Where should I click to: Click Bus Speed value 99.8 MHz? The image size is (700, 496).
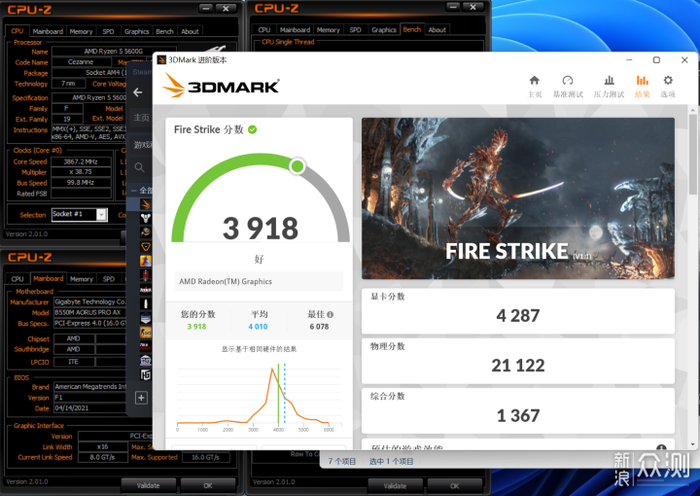81,182
